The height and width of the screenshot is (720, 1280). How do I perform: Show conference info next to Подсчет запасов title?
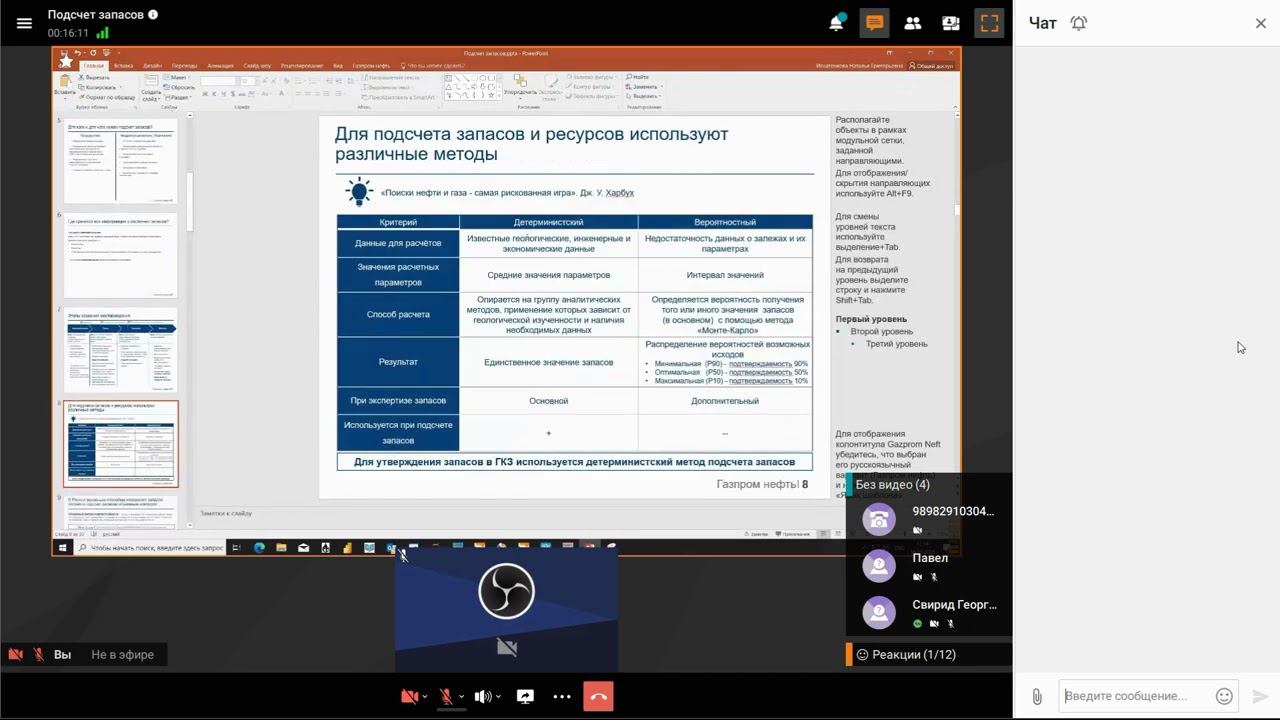tap(152, 14)
